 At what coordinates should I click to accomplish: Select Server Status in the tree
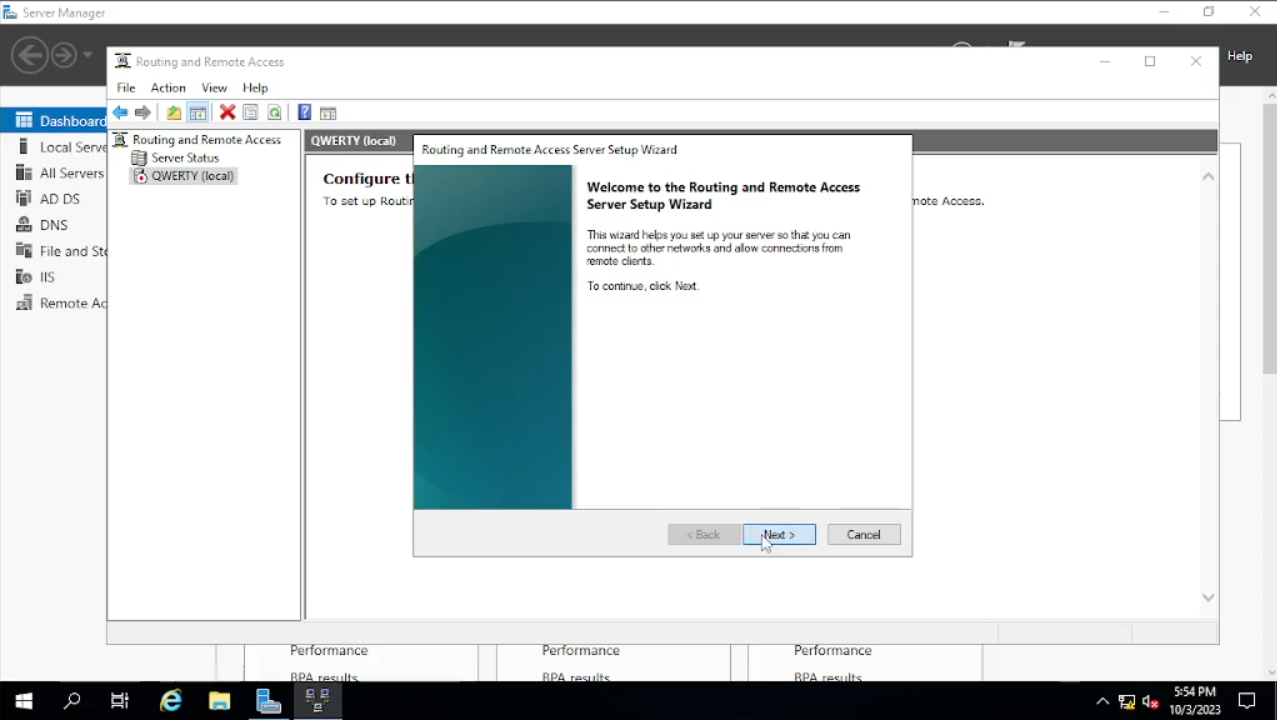[x=185, y=158]
